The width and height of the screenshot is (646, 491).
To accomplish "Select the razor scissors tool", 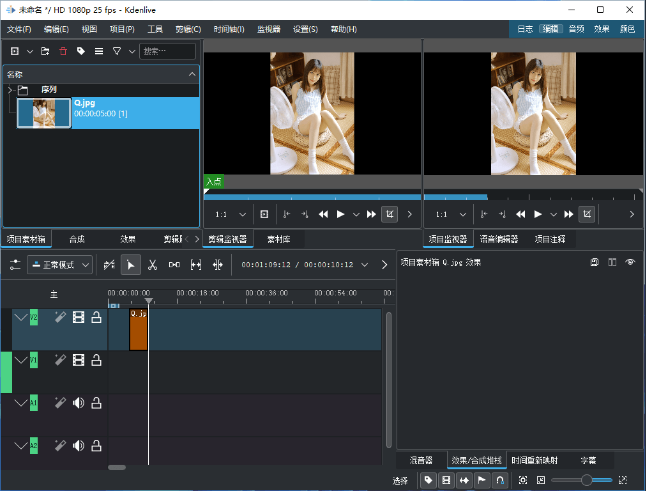I will tap(152, 264).
